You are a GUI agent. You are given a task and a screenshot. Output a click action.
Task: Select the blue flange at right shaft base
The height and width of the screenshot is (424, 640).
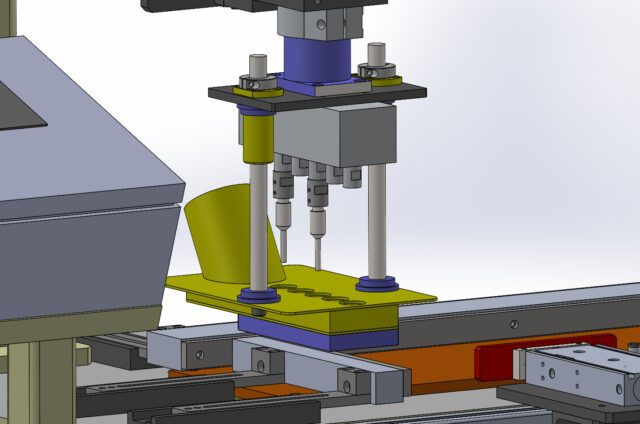pyautogui.click(x=377, y=283)
